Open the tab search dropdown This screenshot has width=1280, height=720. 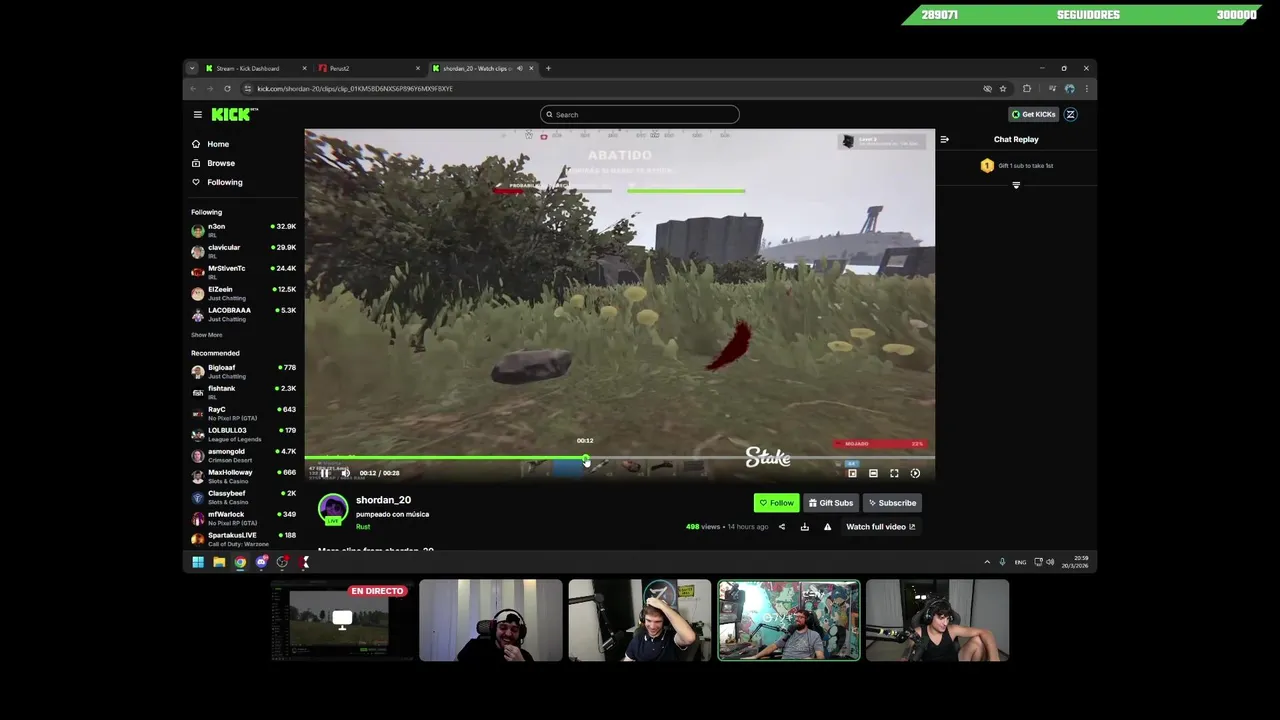tap(192, 68)
